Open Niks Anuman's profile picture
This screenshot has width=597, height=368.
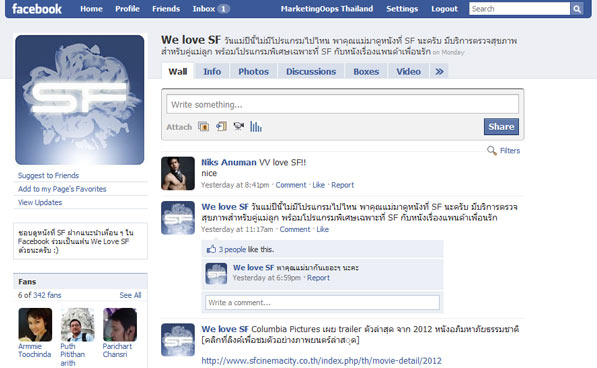tap(178, 174)
